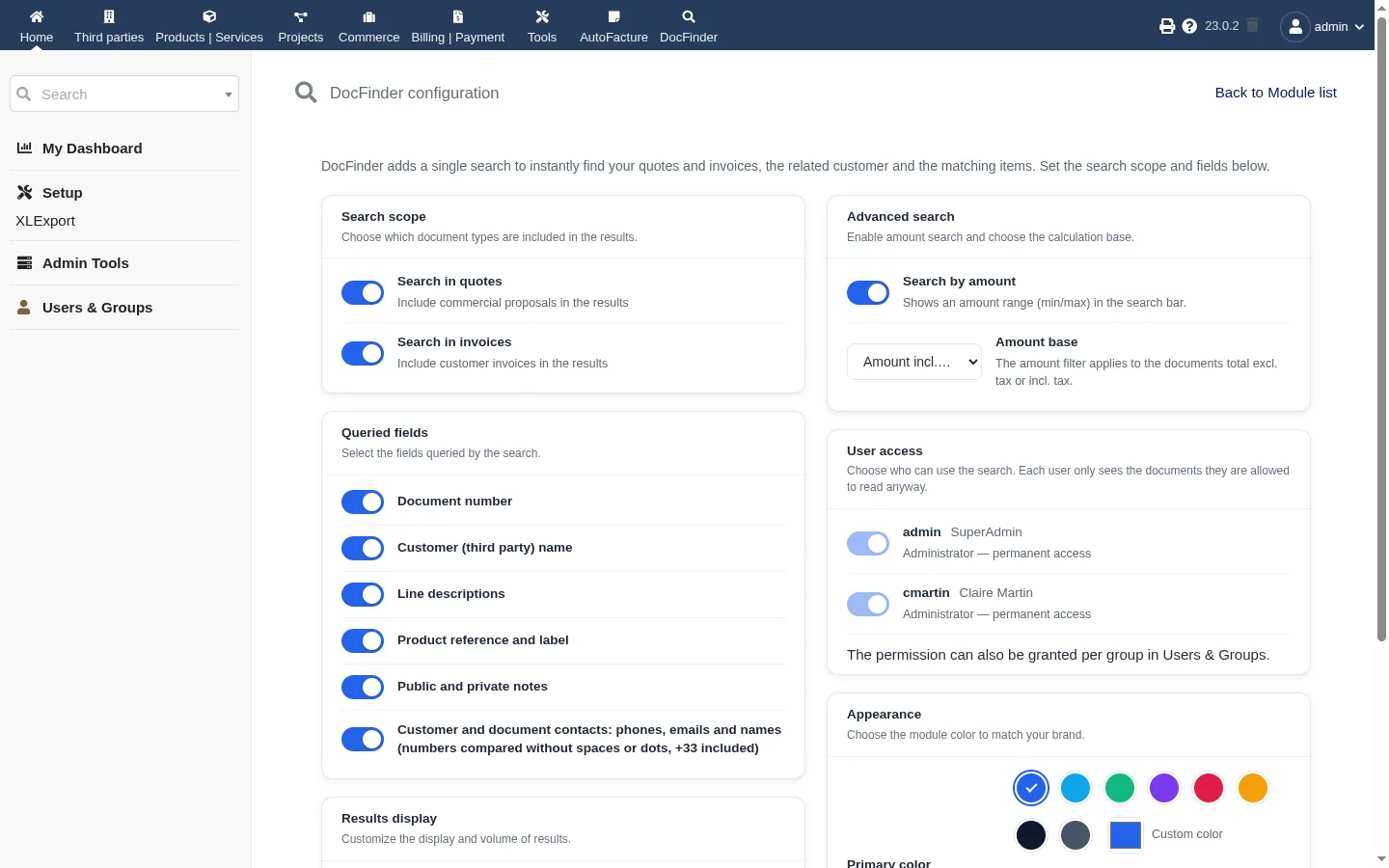
Task: Click the trash icon next to version number
Action: (1253, 25)
